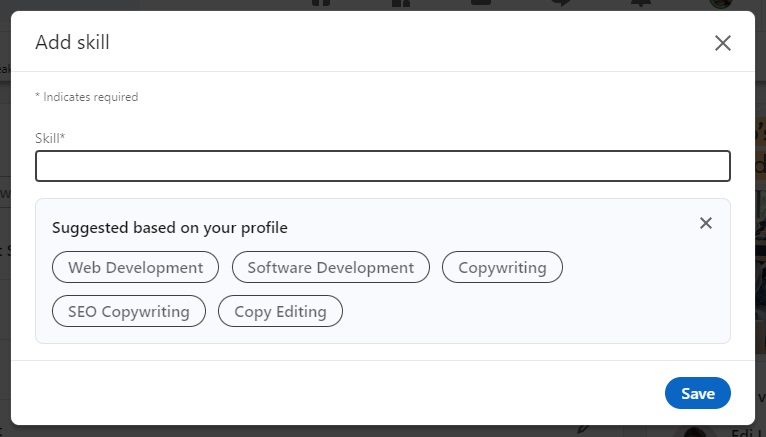Add the SEO Copywriting suggestion
Image resolution: width=766 pixels, height=437 pixels.
(128, 312)
